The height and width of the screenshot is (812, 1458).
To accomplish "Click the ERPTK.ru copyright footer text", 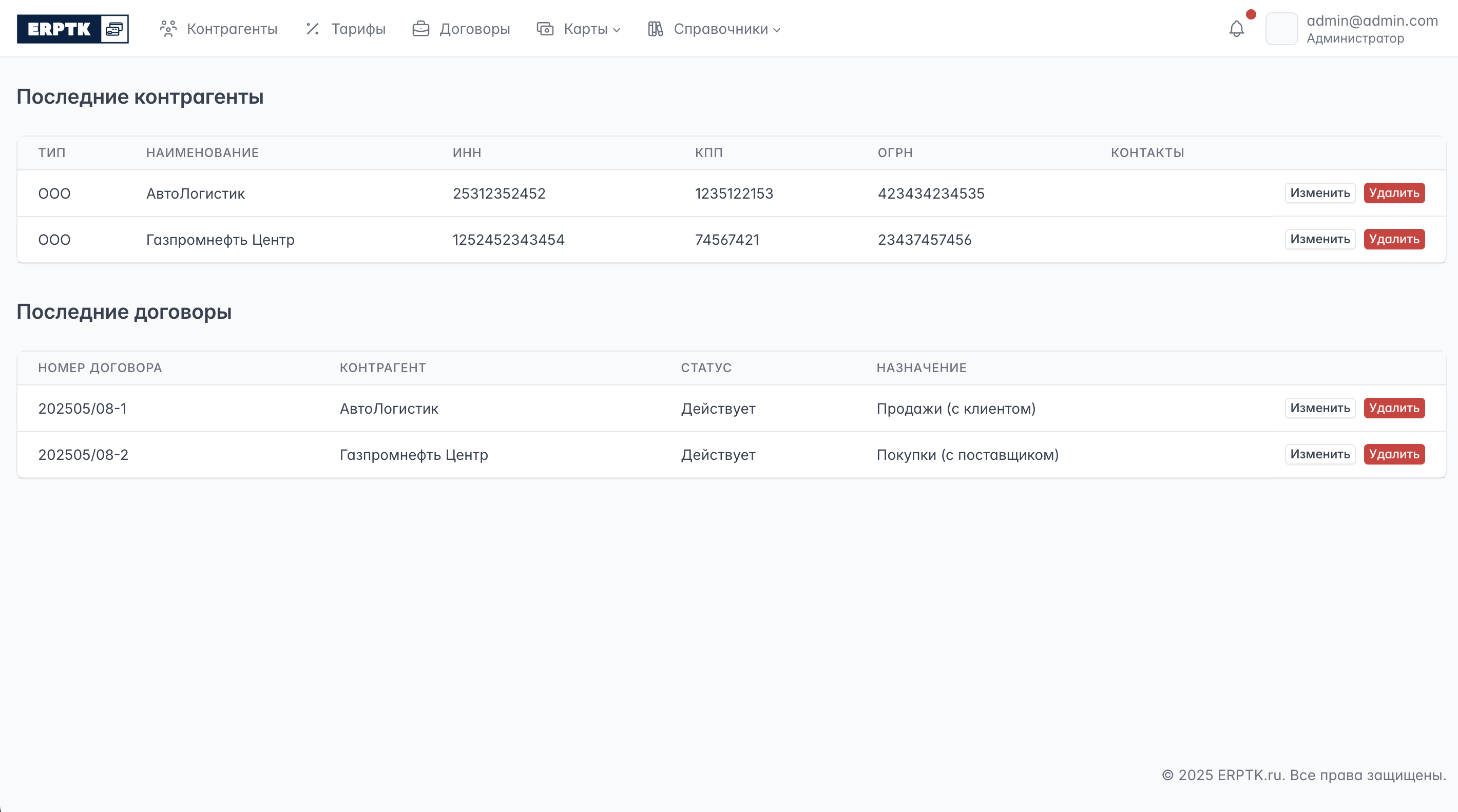I will [x=1303, y=775].
